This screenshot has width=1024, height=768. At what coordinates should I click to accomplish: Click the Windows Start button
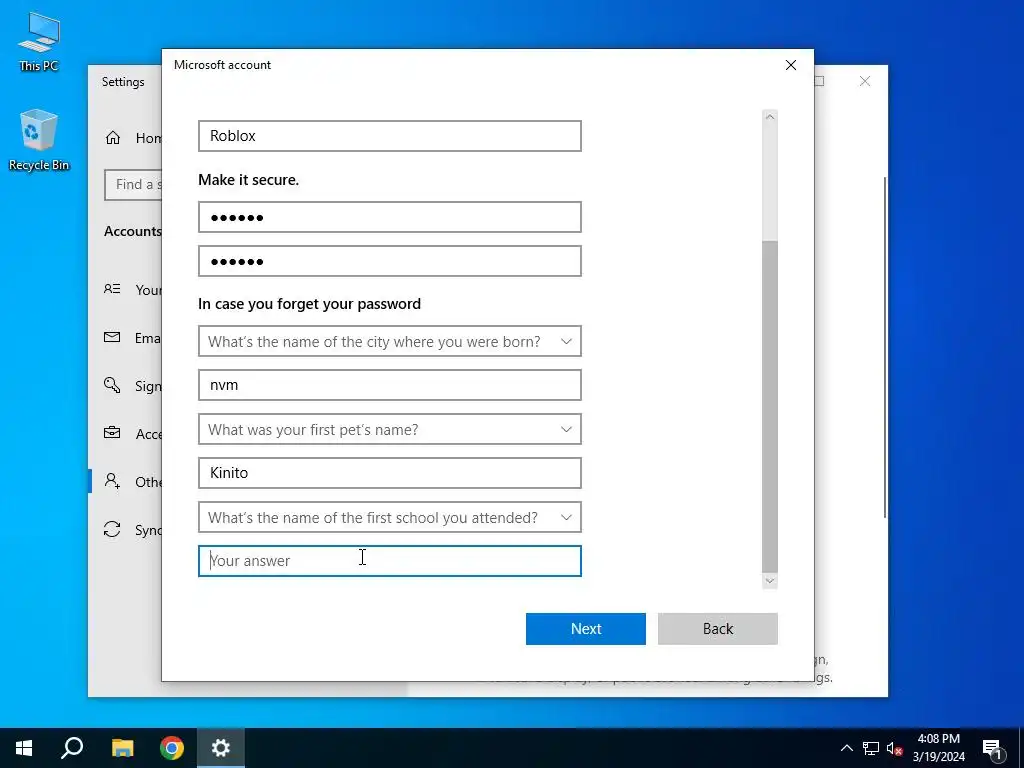click(24, 748)
